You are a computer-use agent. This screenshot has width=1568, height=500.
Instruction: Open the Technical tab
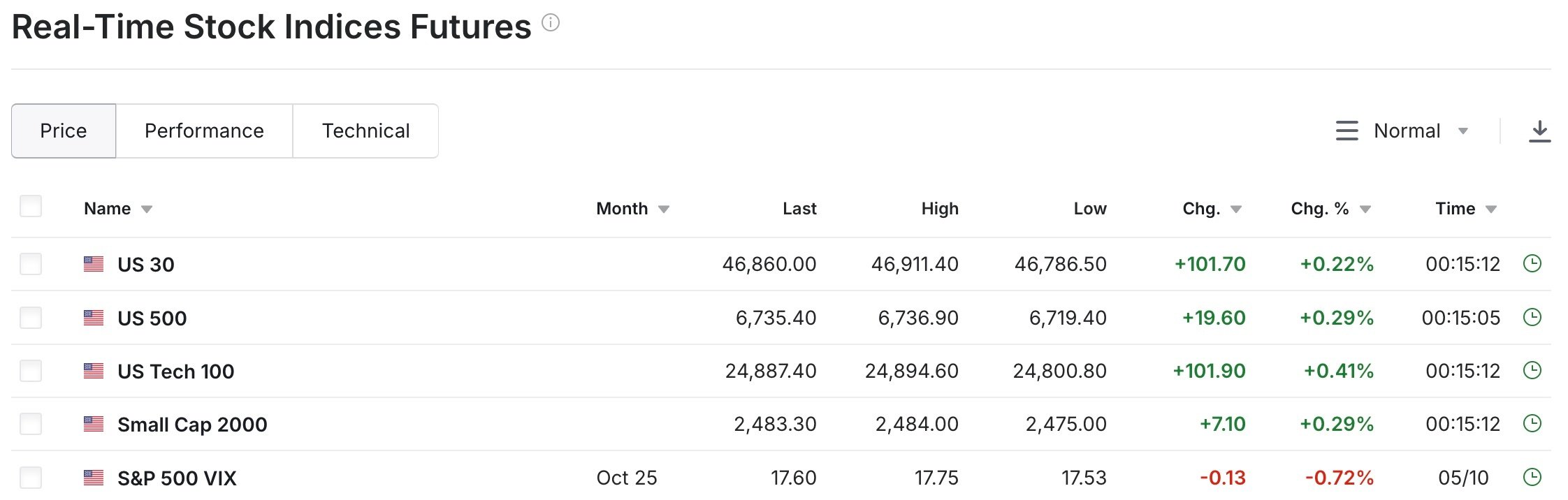365,131
